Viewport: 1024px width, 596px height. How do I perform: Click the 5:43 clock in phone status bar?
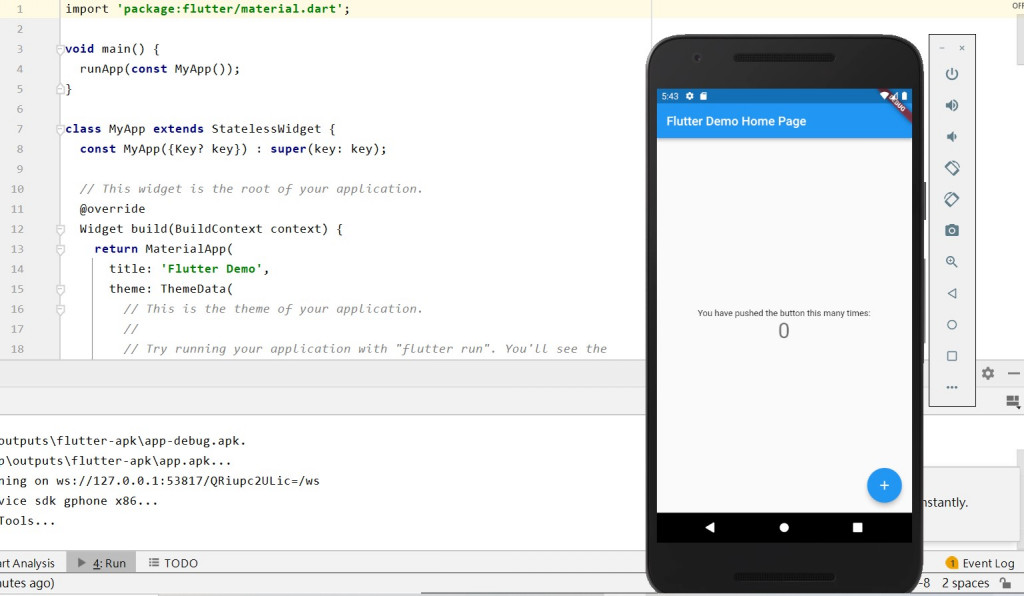(670, 96)
